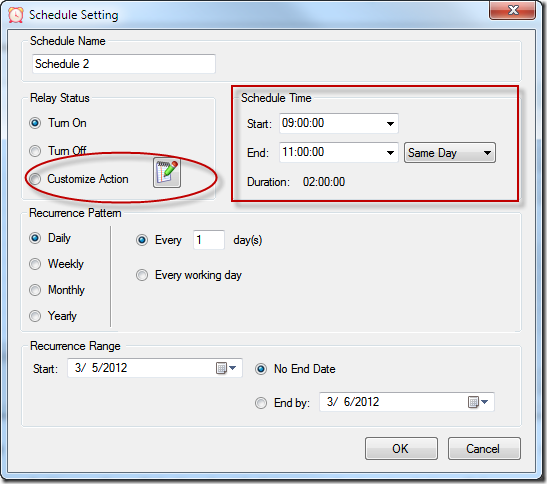Close the Schedule Setting window
The height and width of the screenshot is (484, 547).
coord(512,10)
